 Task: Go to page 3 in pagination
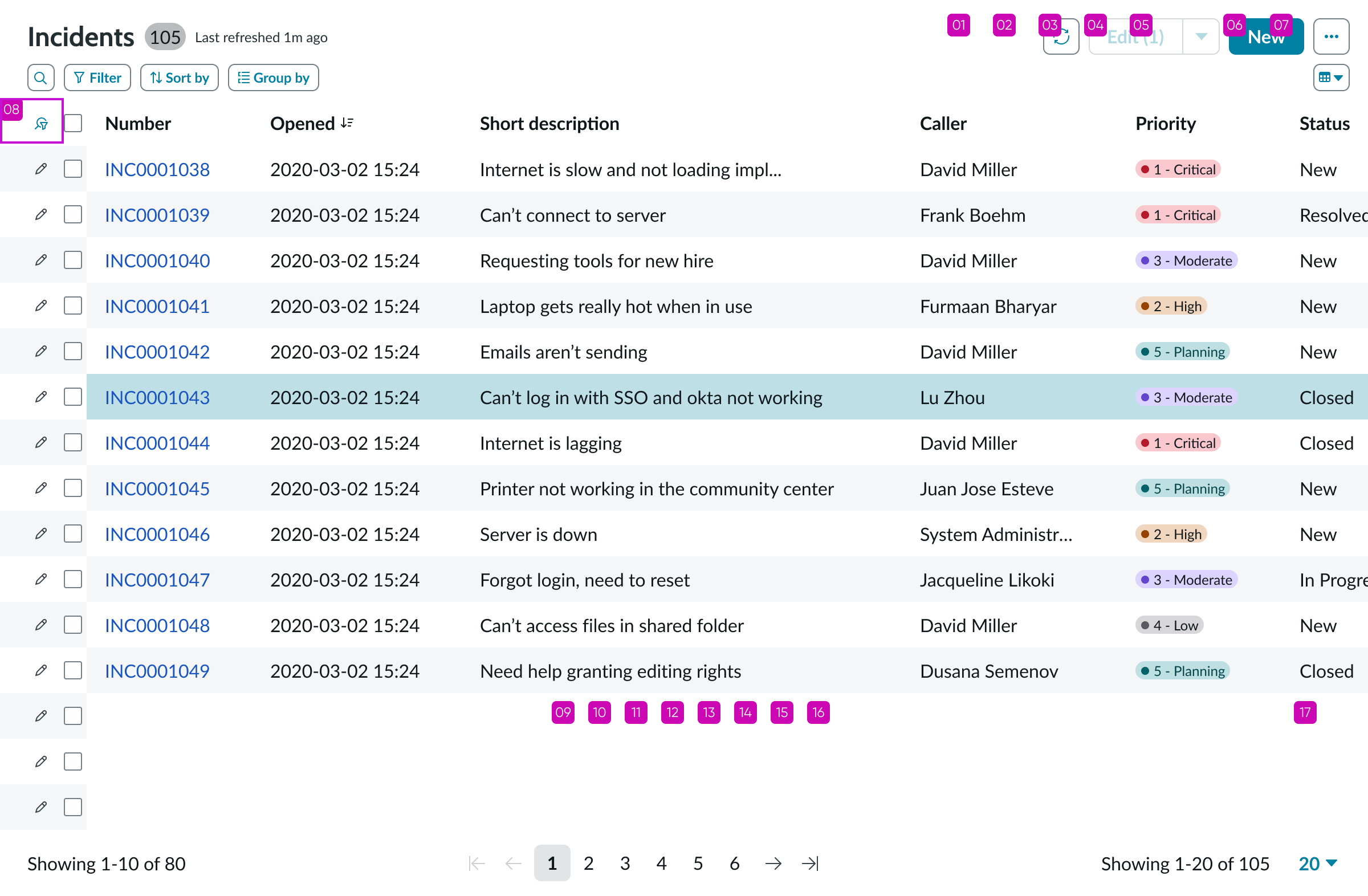point(625,863)
